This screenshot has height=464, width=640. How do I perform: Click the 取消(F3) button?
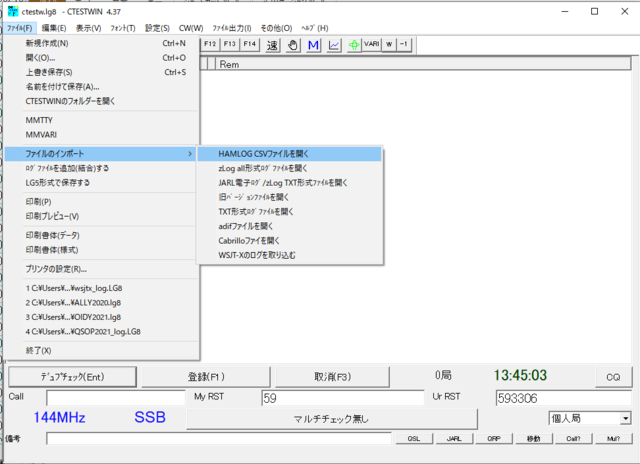point(332,377)
